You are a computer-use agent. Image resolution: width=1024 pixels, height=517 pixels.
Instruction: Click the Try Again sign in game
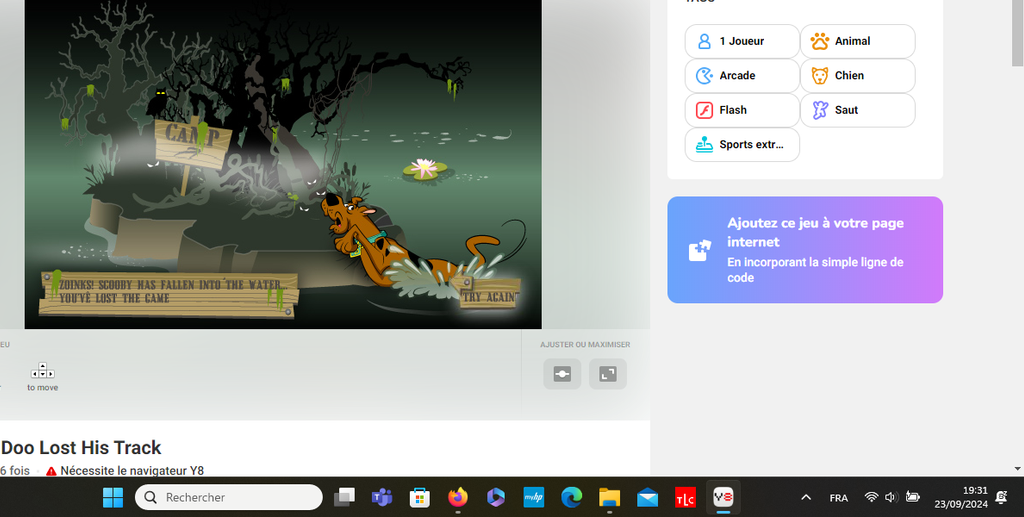pyautogui.click(x=489, y=297)
